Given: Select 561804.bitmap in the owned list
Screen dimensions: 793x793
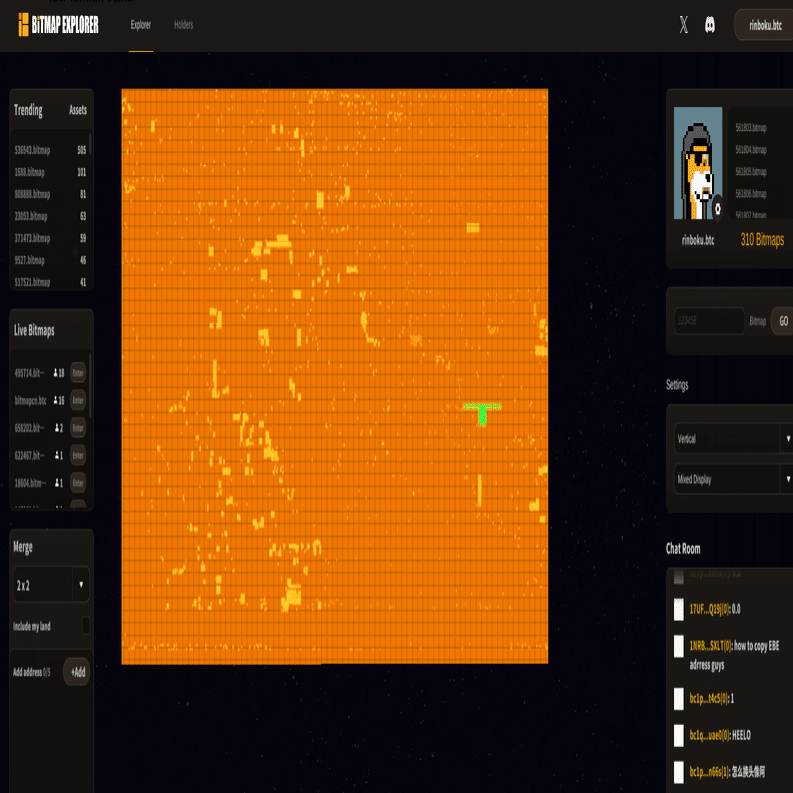Looking at the screenshot, I should [751, 150].
